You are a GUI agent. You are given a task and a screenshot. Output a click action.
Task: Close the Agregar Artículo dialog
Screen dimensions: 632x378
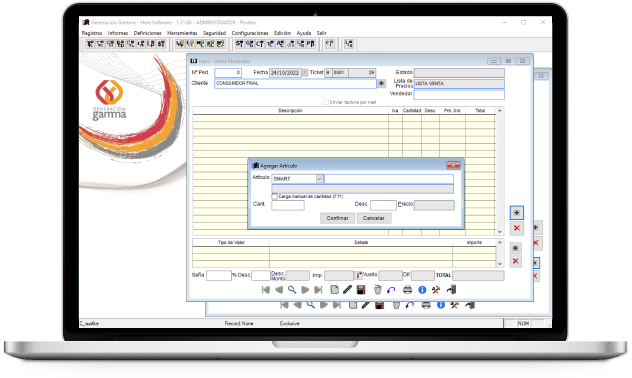[453, 166]
